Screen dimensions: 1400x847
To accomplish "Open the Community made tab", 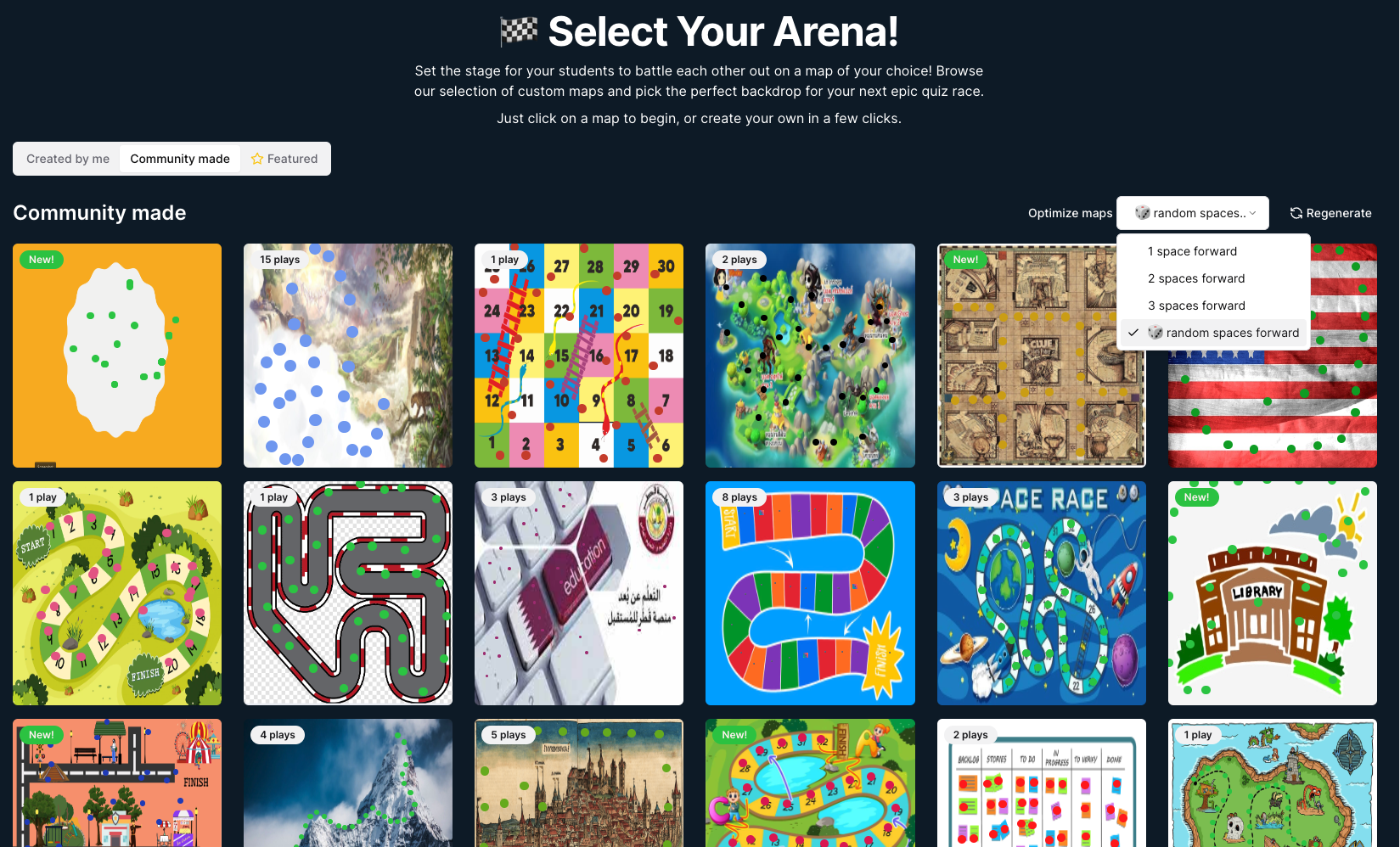I will point(180,159).
